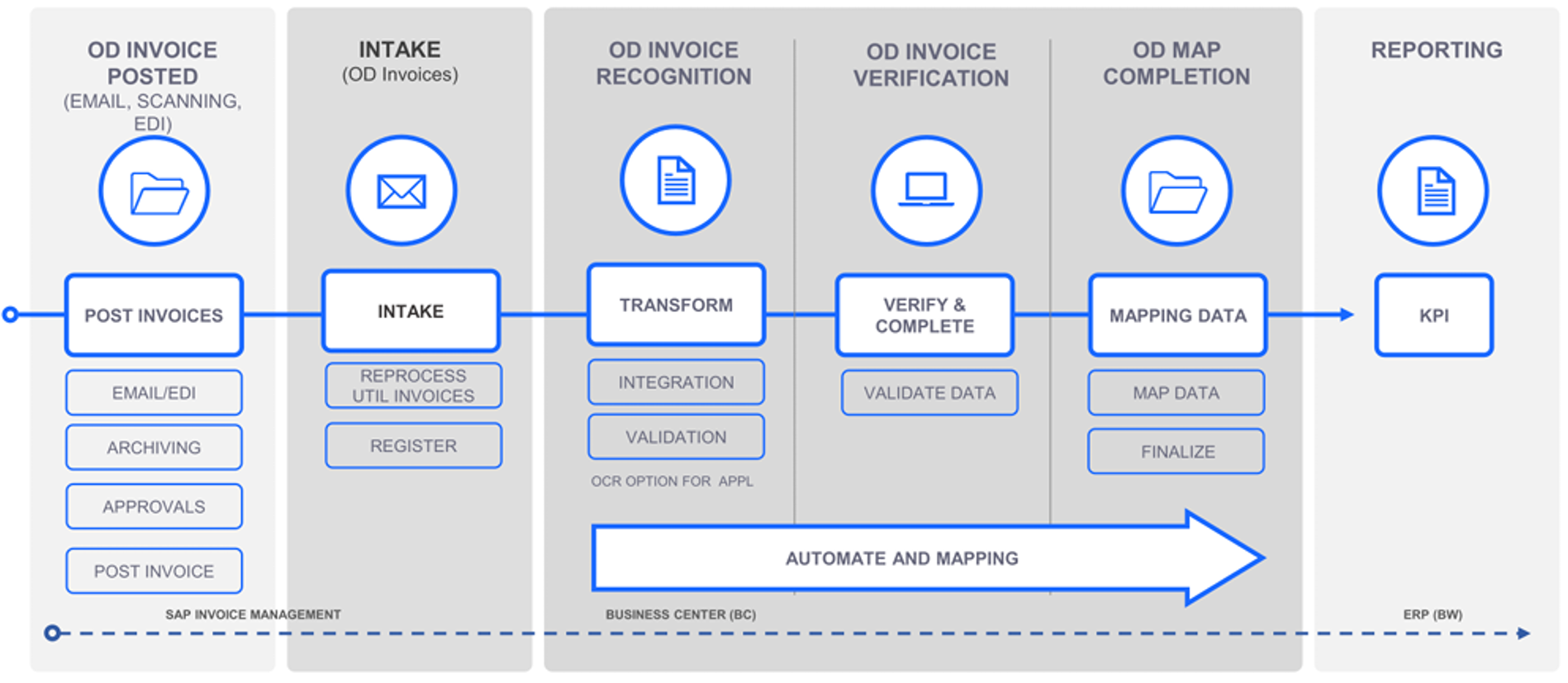The width and height of the screenshot is (1568, 683).
Task: Click the (OD Invoices) subtitle
Action: 400,74
